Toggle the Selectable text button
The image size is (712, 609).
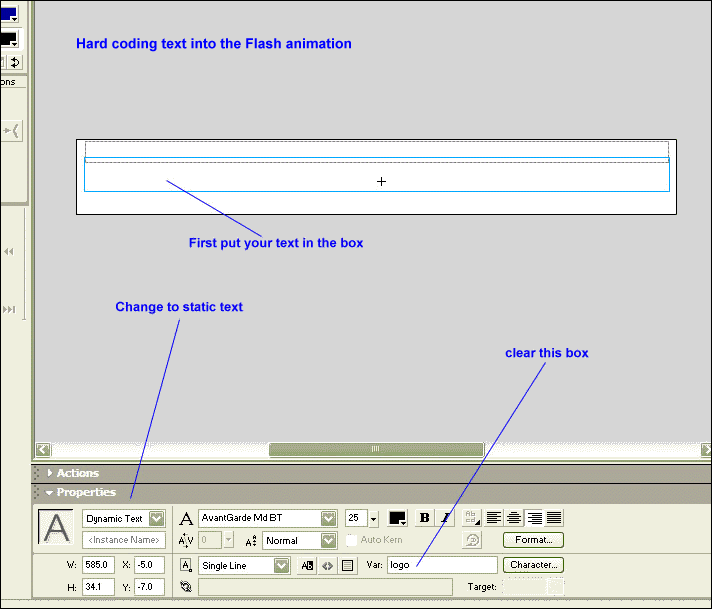(x=307, y=565)
